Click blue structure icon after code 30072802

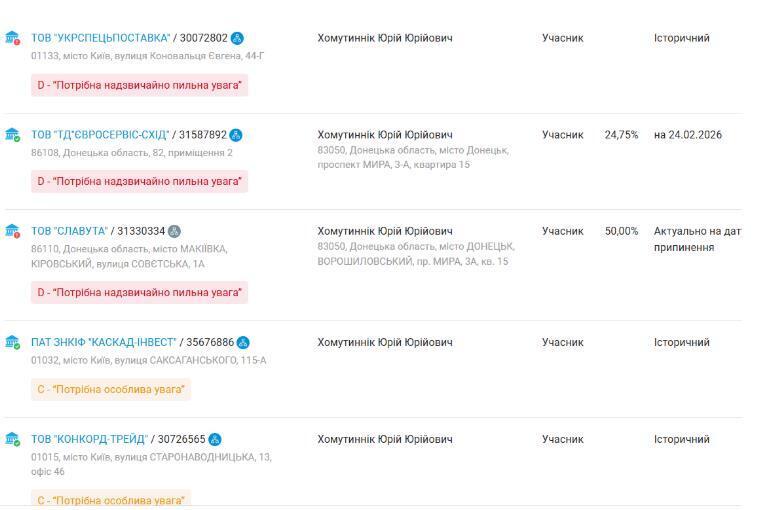point(237,38)
